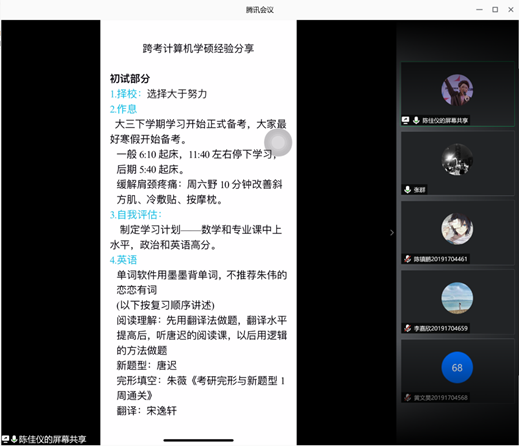Collapse the participant sidebar with the chevron arrow
Image resolution: width=519 pixels, height=446 pixels.
(392, 232)
